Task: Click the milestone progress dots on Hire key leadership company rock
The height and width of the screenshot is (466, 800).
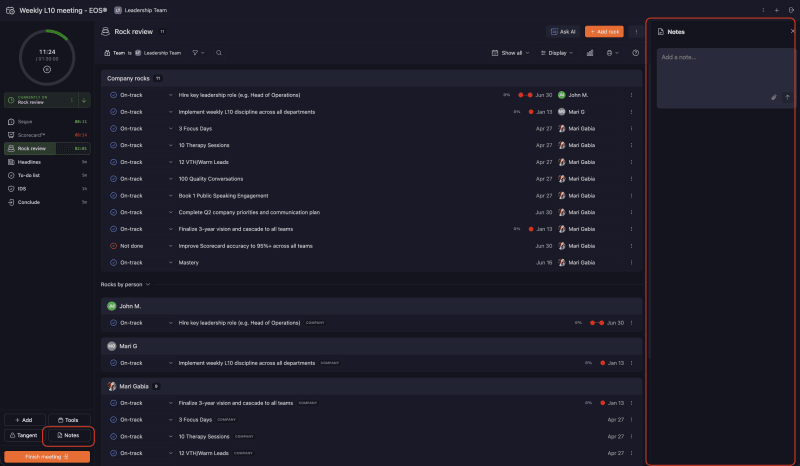Action: point(525,95)
